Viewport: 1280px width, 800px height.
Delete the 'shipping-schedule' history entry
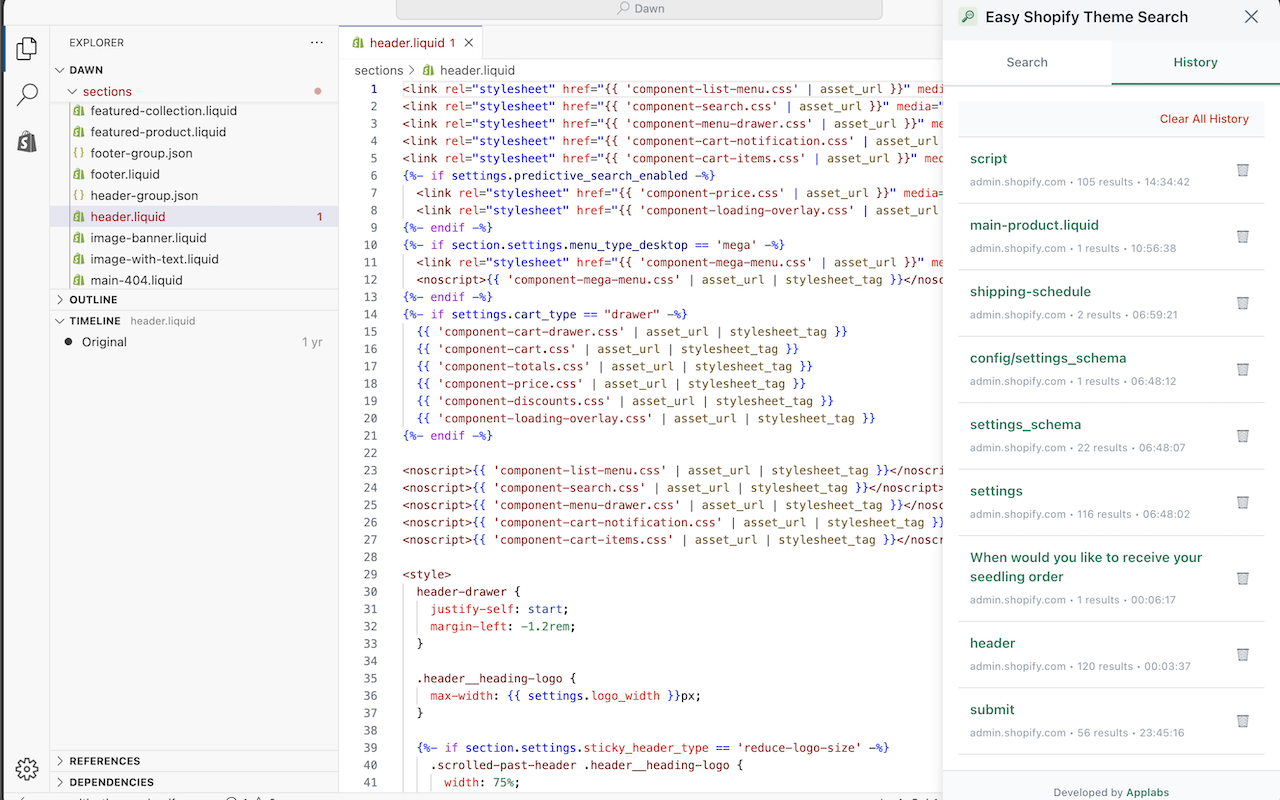(x=1242, y=303)
